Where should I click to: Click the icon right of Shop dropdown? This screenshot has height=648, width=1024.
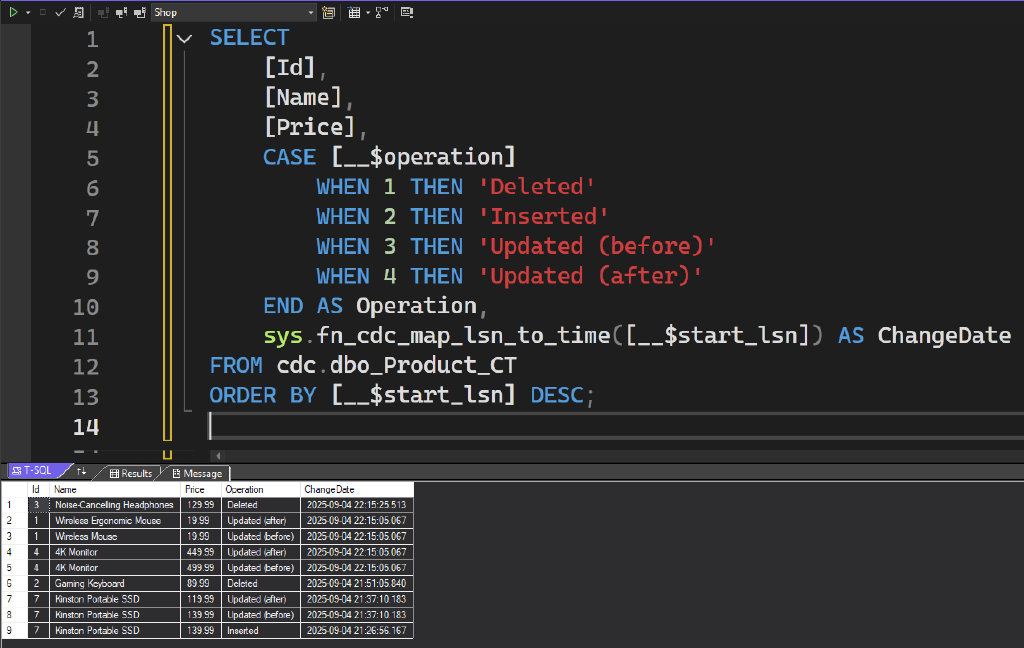[x=329, y=12]
